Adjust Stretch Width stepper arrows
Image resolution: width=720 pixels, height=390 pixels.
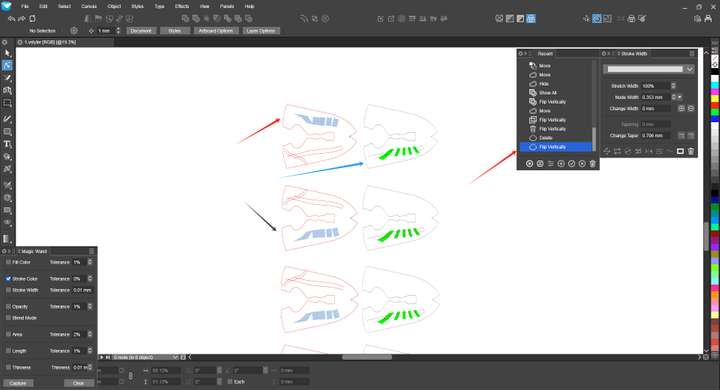pos(674,86)
